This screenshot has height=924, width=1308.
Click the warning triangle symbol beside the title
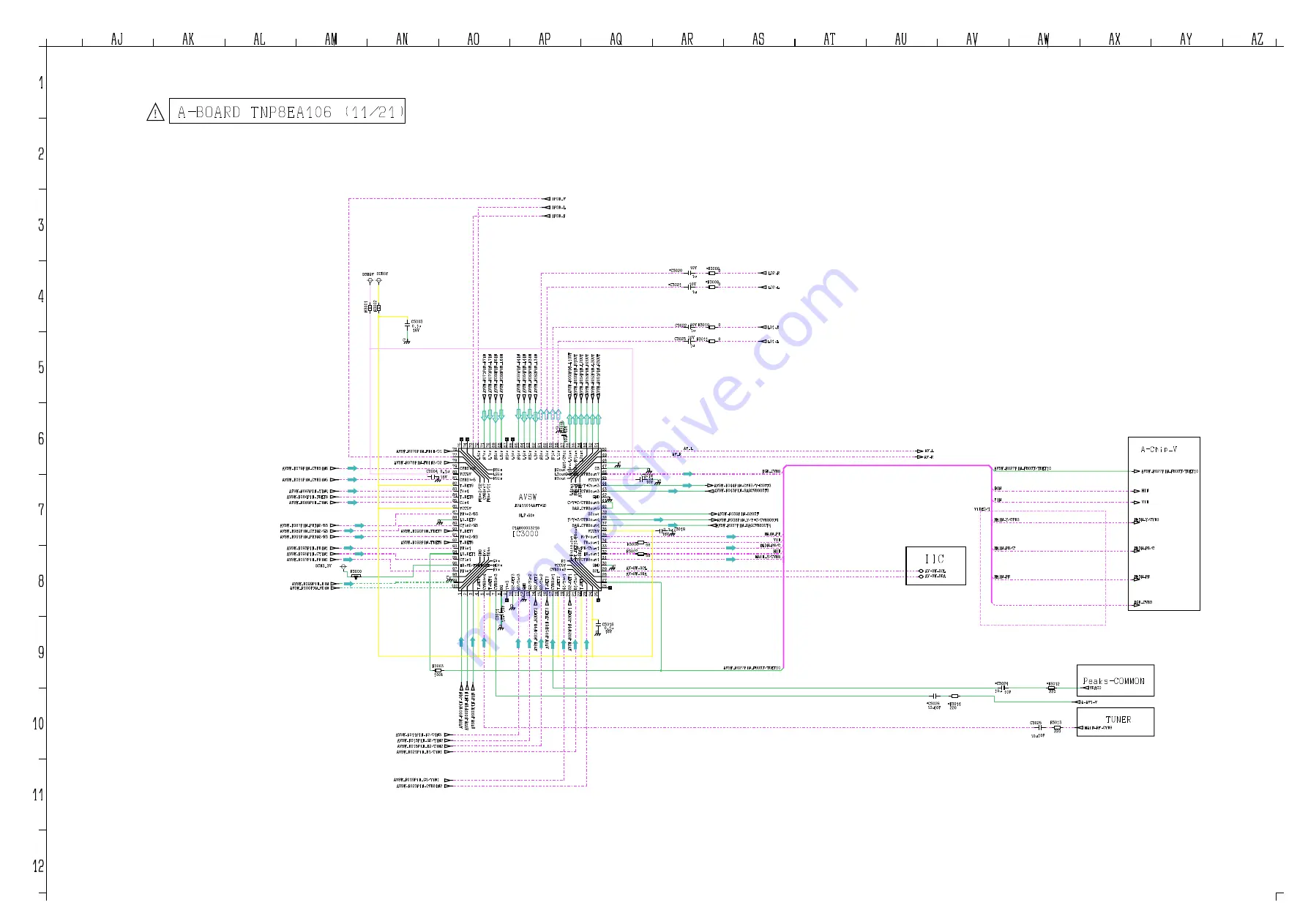155,113
